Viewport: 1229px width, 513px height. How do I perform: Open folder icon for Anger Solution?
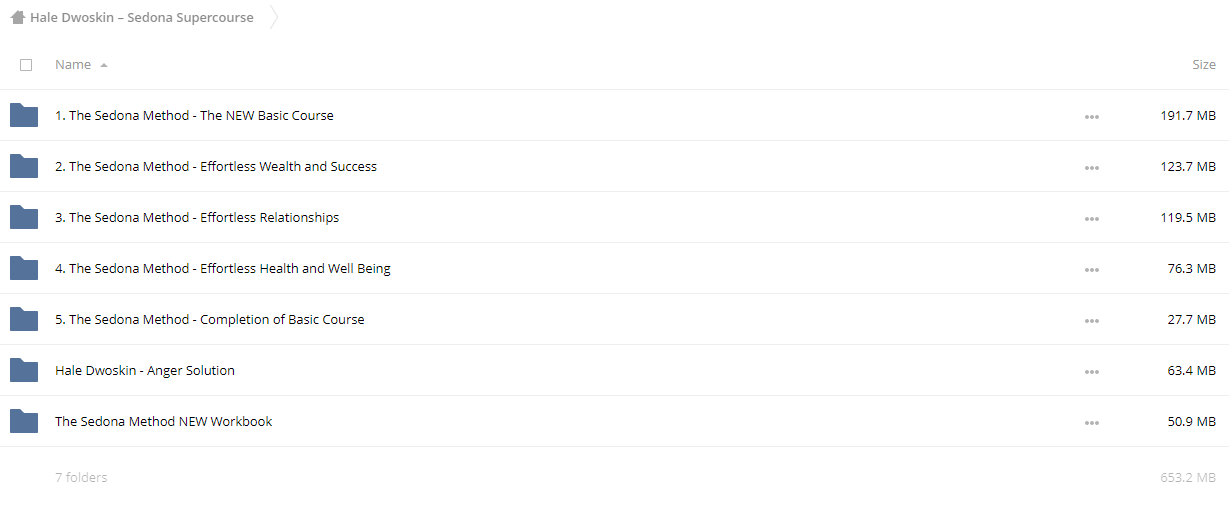(24, 370)
